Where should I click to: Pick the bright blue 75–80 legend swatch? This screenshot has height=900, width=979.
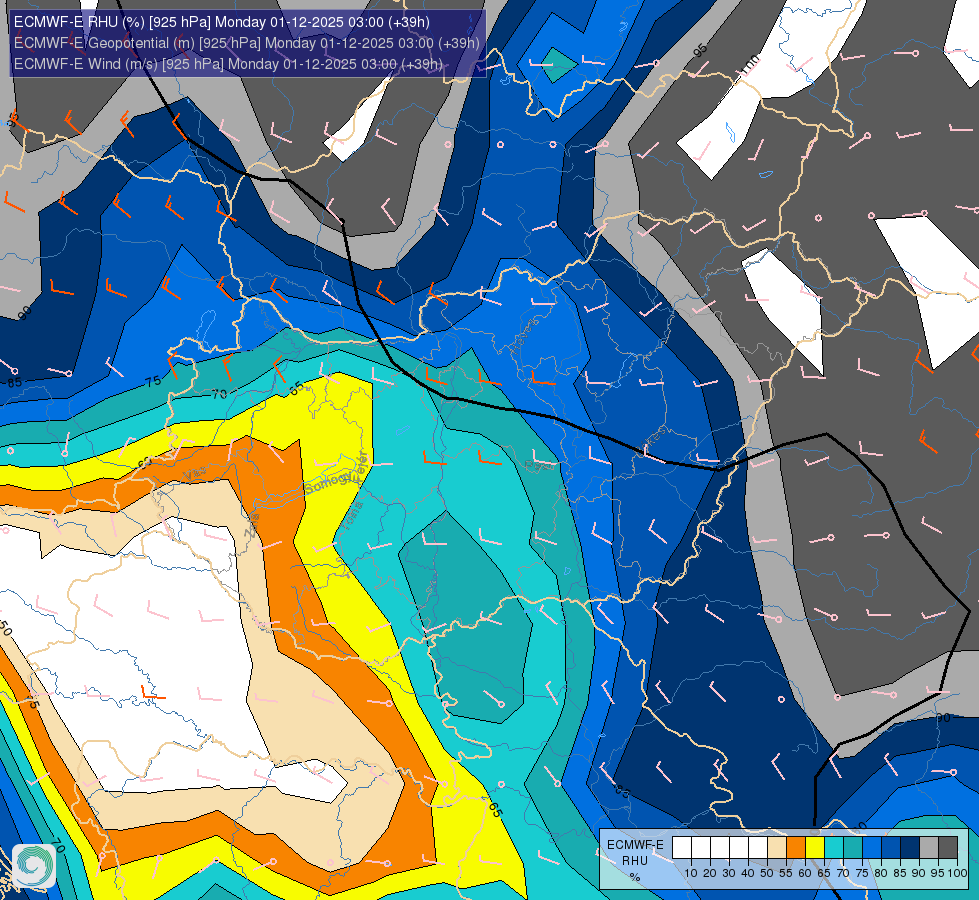pyautogui.click(x=872, y=847)
